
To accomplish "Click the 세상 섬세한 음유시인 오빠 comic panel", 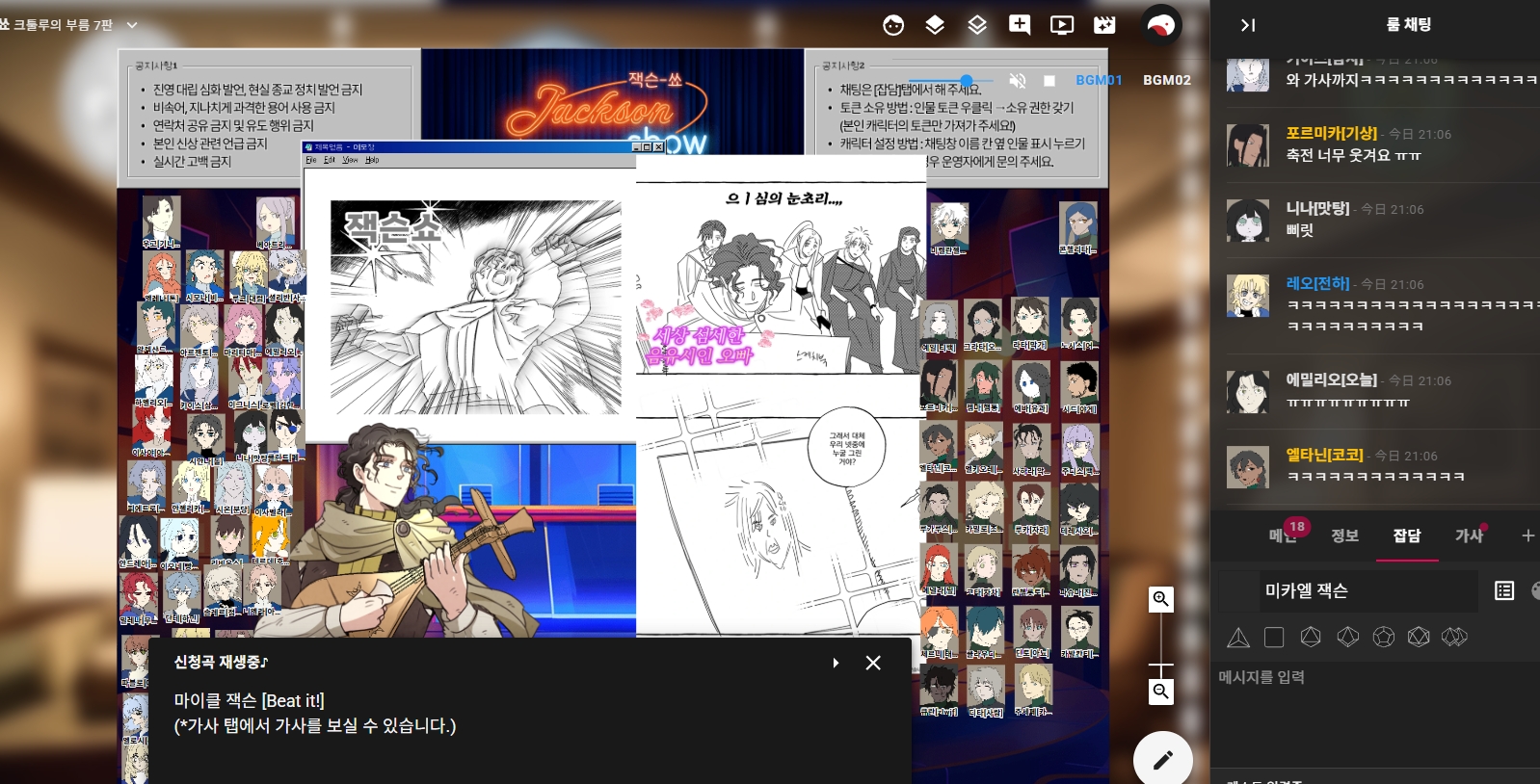I will 781,279.
